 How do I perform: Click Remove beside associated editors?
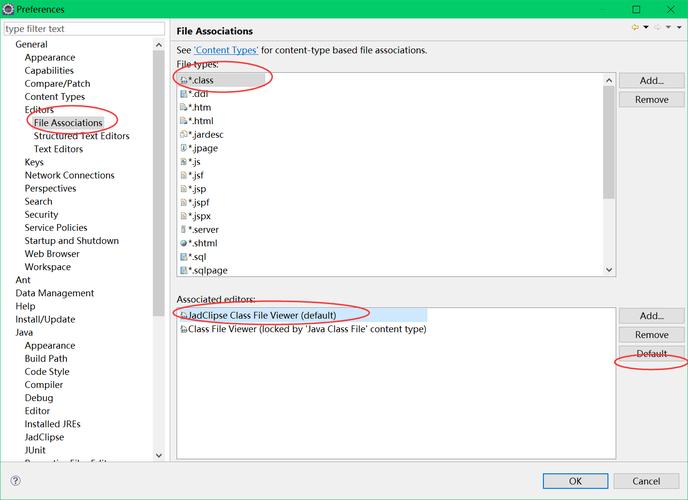coord(652,335)
